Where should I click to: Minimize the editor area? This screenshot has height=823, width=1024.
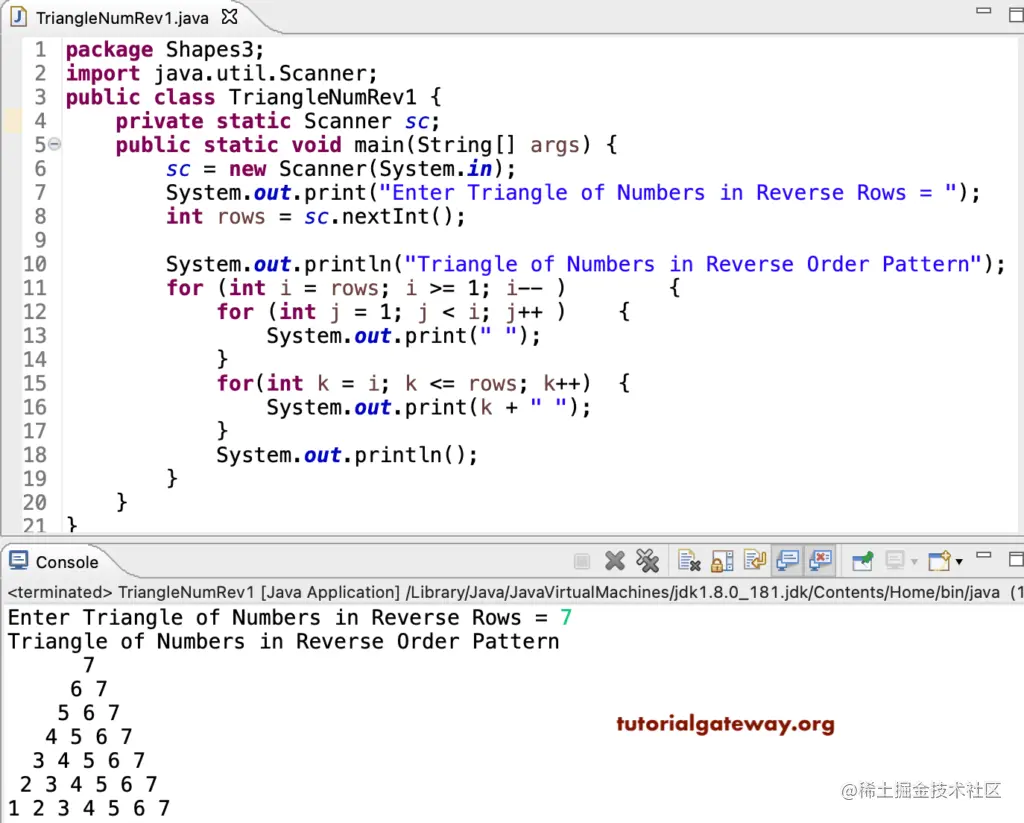(984, 10)
